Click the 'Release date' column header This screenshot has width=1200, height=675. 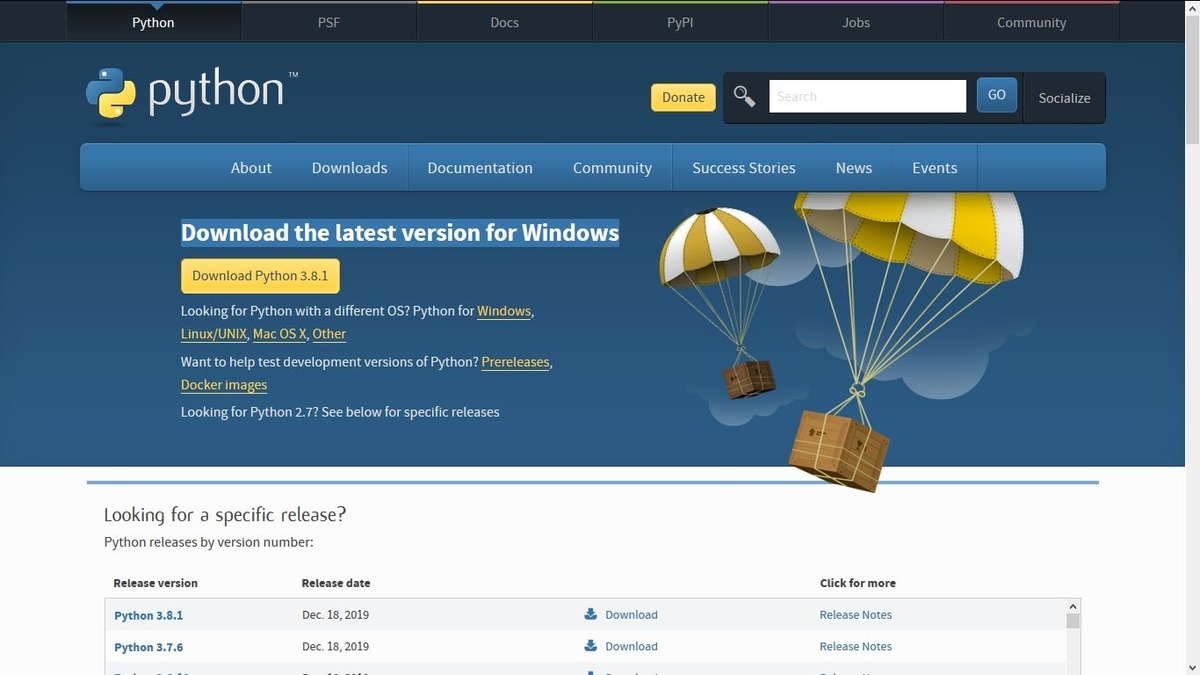click(x=336, y=583)
